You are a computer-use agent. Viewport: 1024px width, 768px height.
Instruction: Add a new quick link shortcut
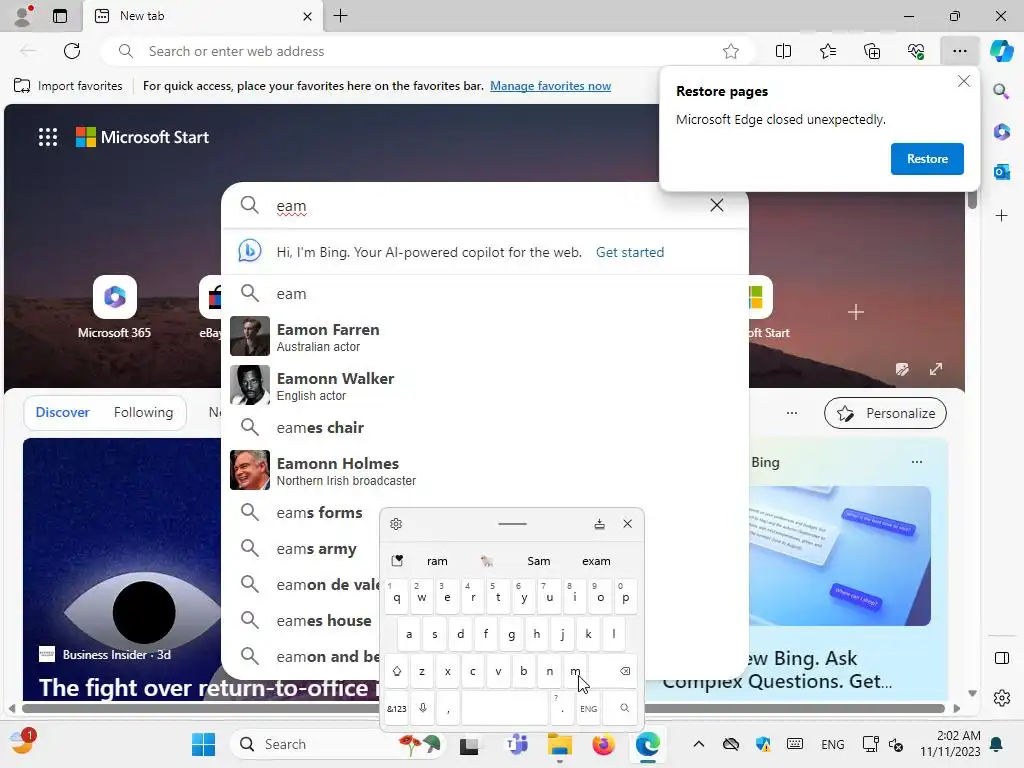pos(856,312)
